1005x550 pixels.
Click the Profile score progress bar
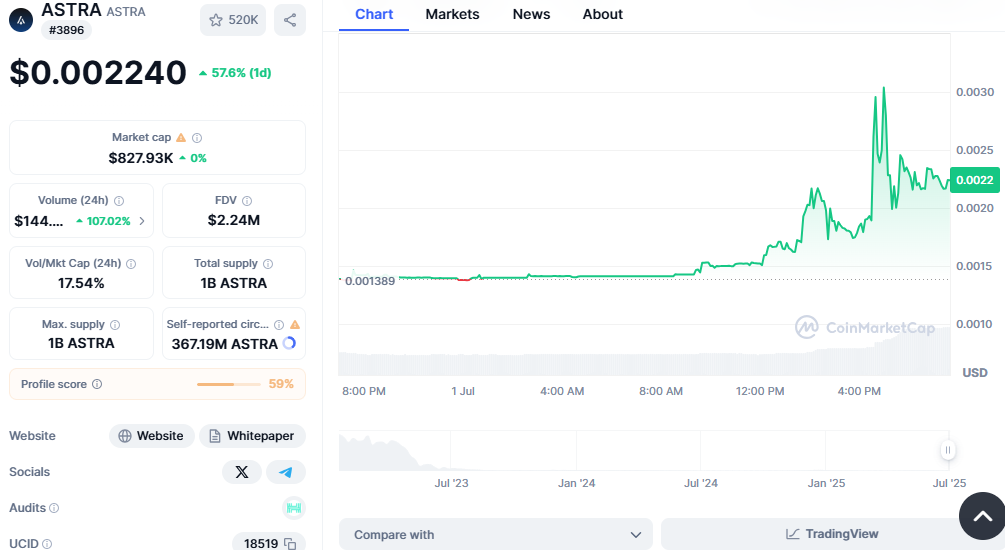coord(229,384)
